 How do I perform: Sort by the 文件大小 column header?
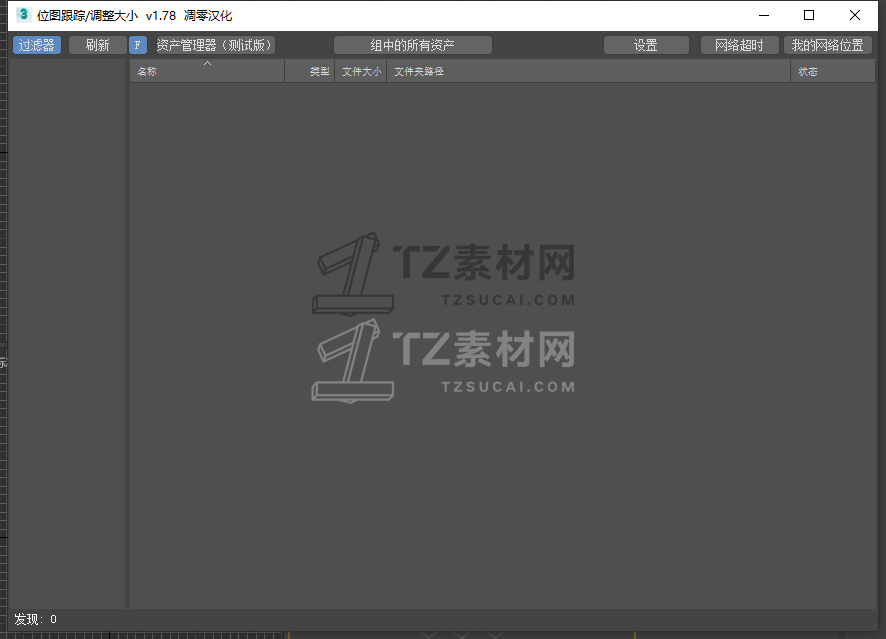point(361,71)
